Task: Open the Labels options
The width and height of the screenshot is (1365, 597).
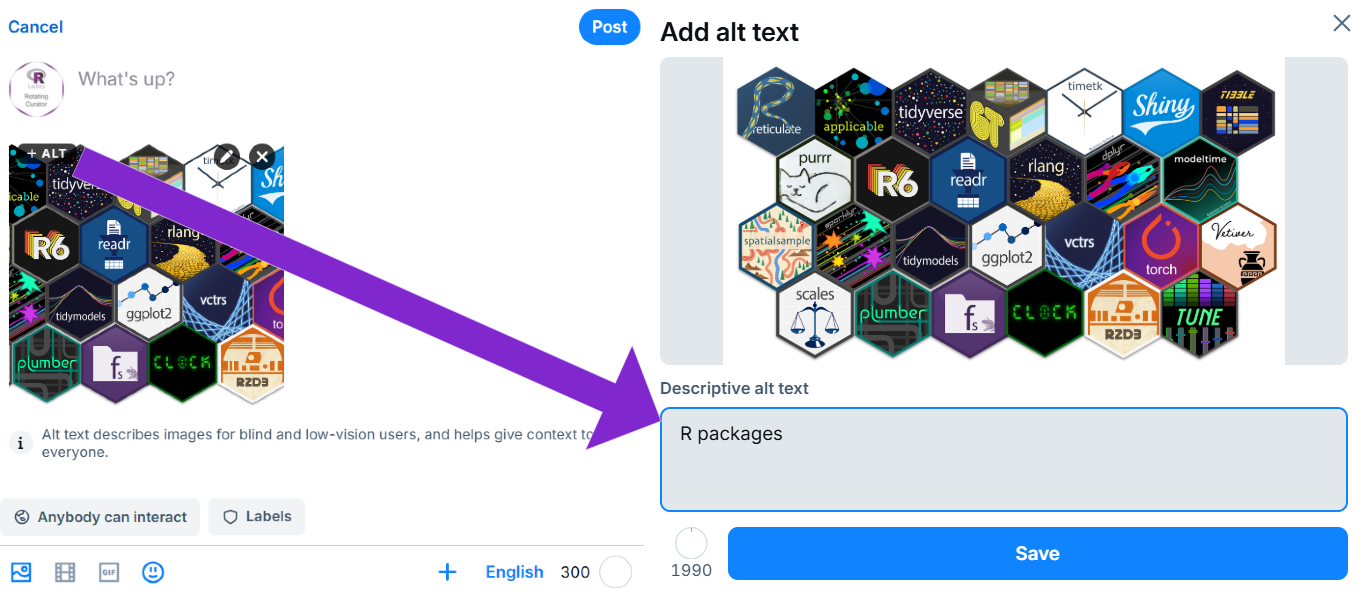Action: (257, 517)
